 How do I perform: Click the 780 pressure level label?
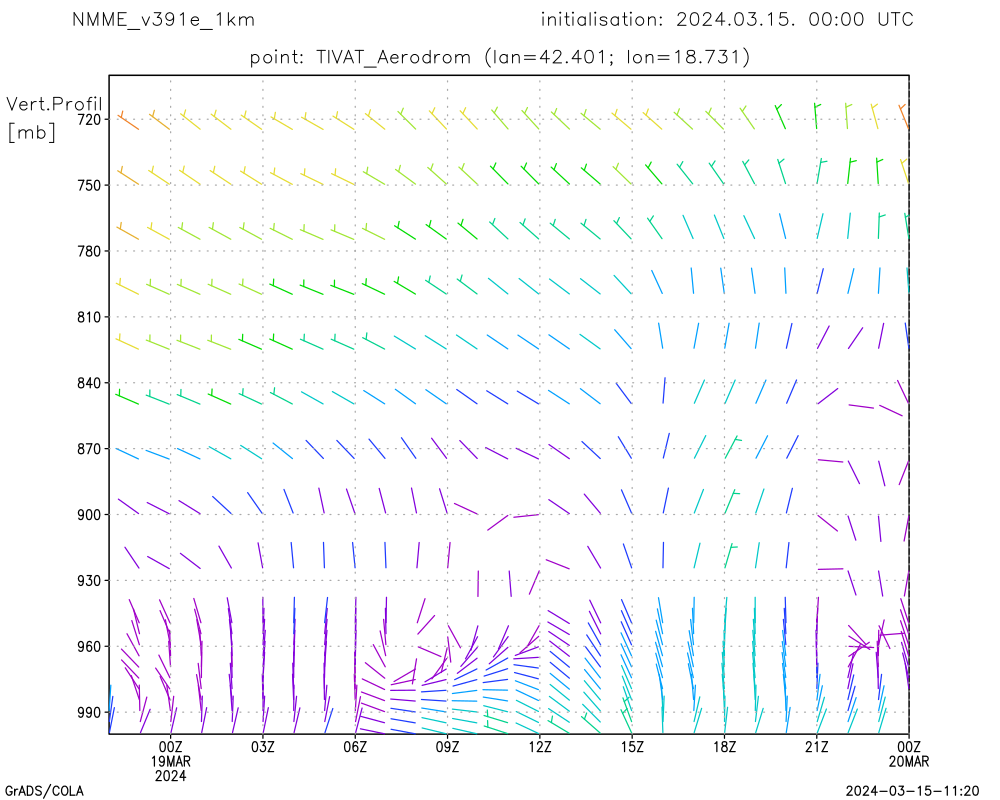click(90, 251)
